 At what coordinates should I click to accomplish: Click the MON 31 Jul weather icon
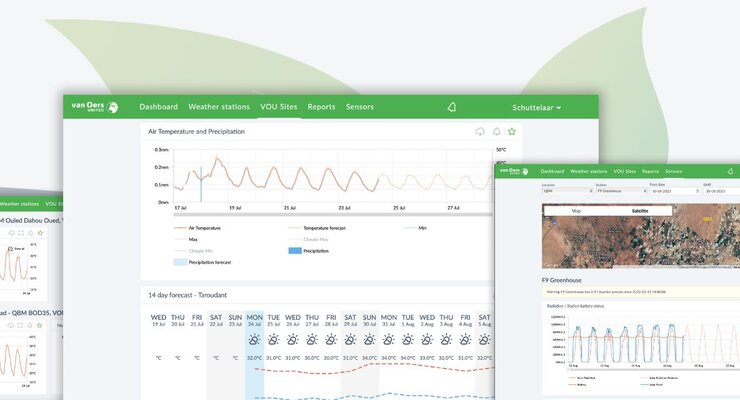(389, 340)
